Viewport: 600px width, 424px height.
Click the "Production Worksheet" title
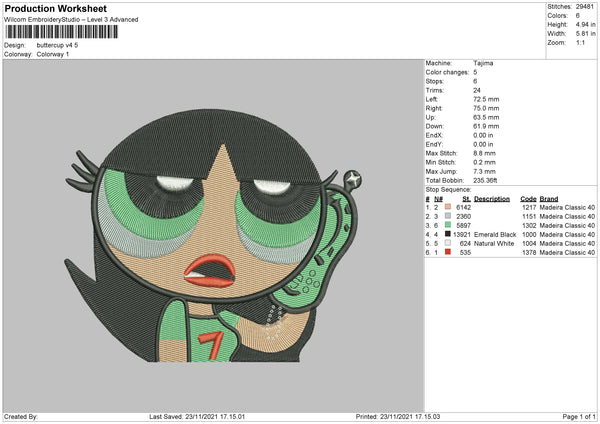(55, 8)
